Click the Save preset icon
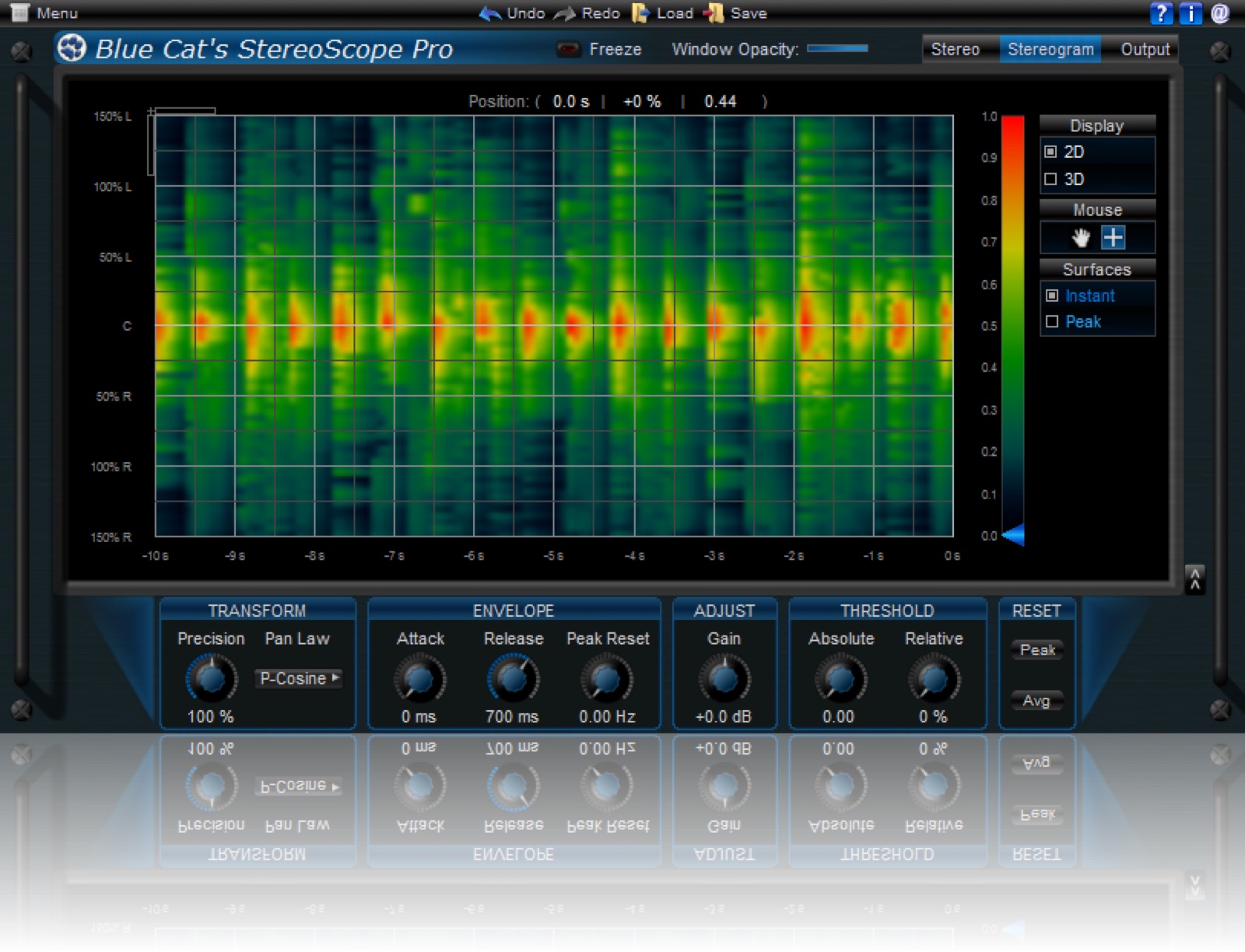Screen dimensions: 1245x952 [x=714, y=13]
